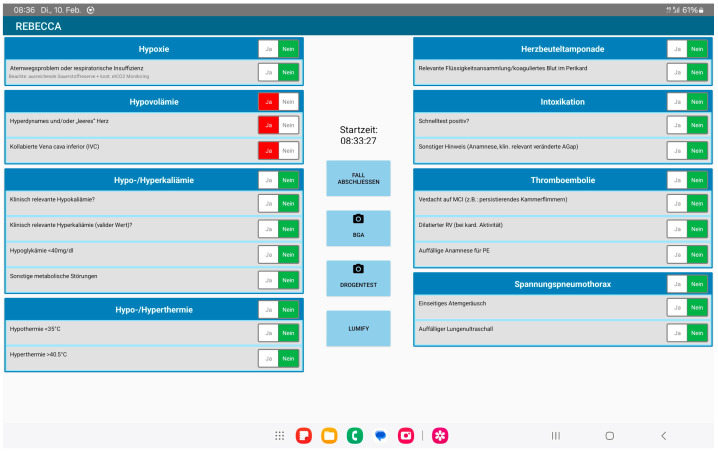Tap the camera icon above DROGENTEST
The image size is (718, 452).
tap(358, 269)
